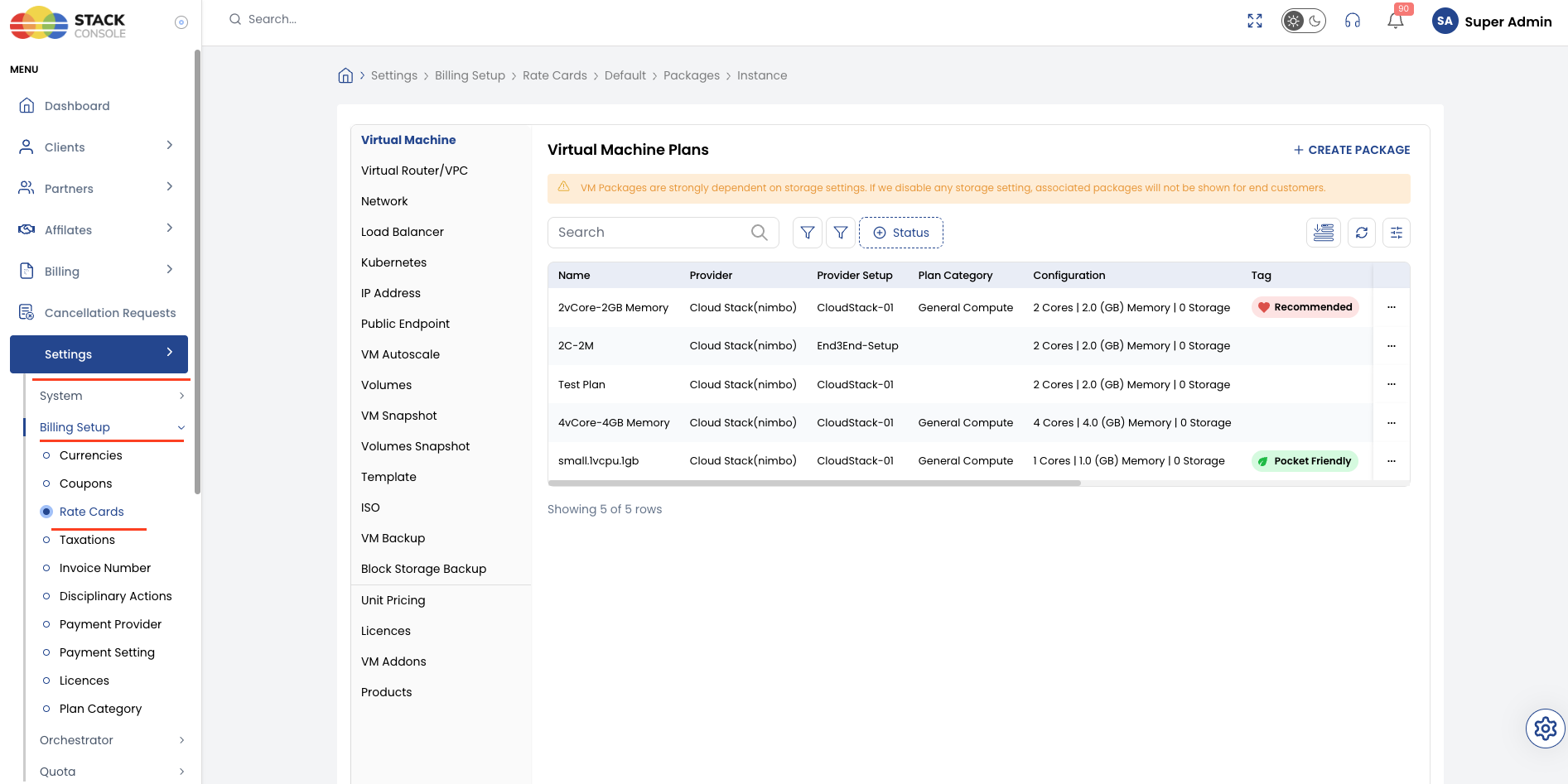Expand the Clients menu chevron
The height and width of the screenshot is (784, 1568).
click(170, 146)
